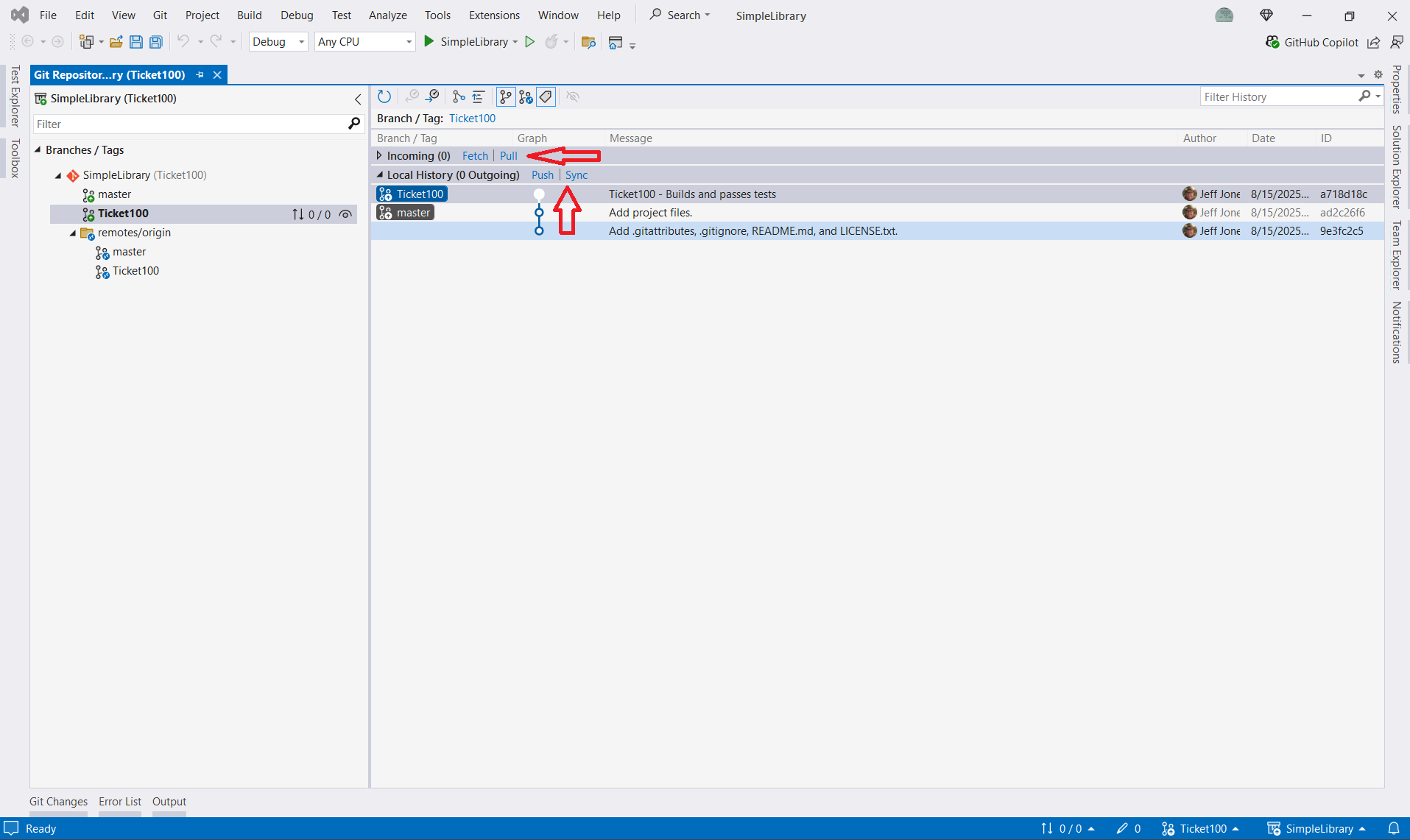Image resolution: width=1410 pixels, height=840 pixels.
Task: Click the Ticket100 Branch / Tag link
Action: point(472,118)
